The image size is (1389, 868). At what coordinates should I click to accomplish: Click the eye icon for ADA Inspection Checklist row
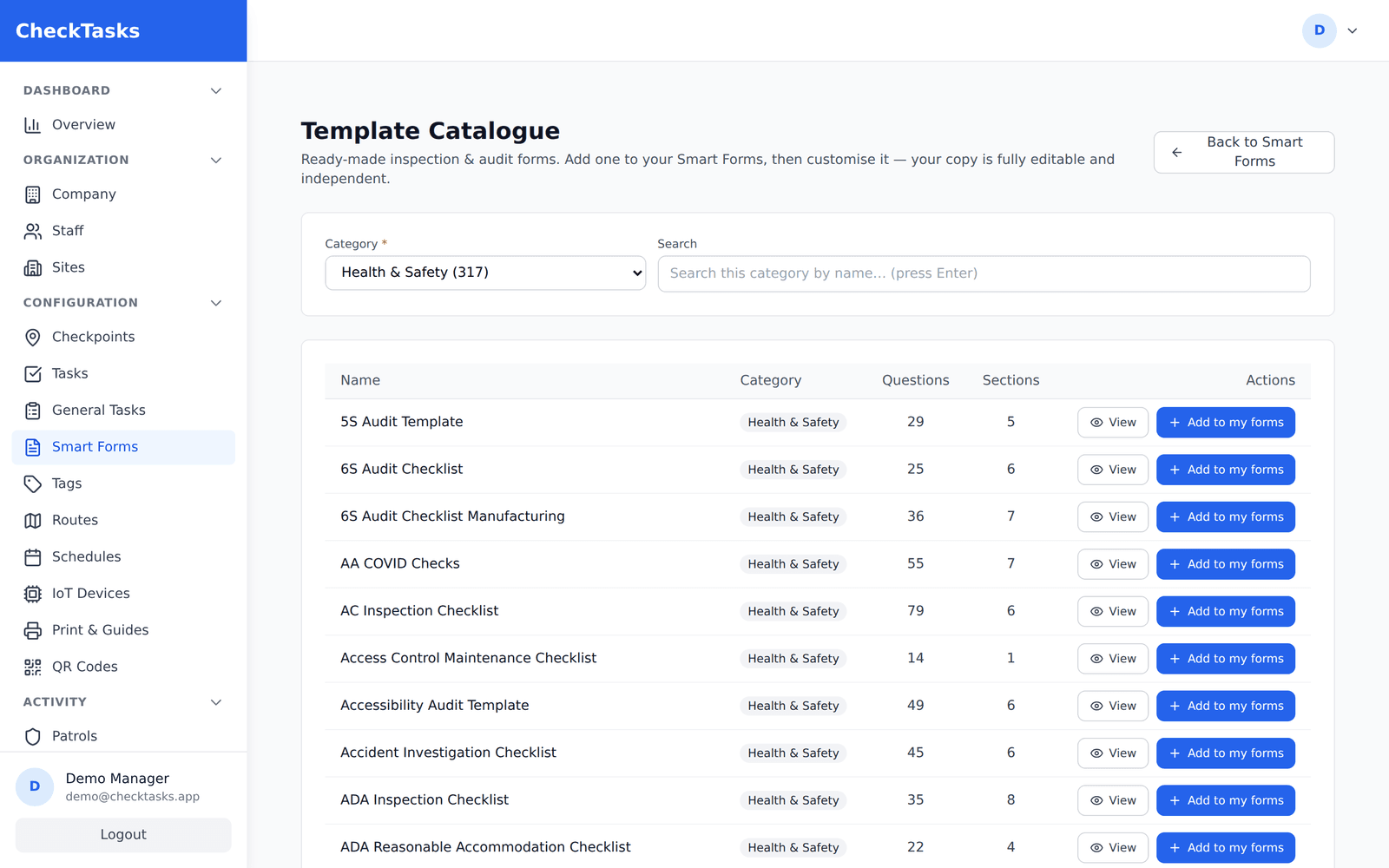click(1096, 800)
